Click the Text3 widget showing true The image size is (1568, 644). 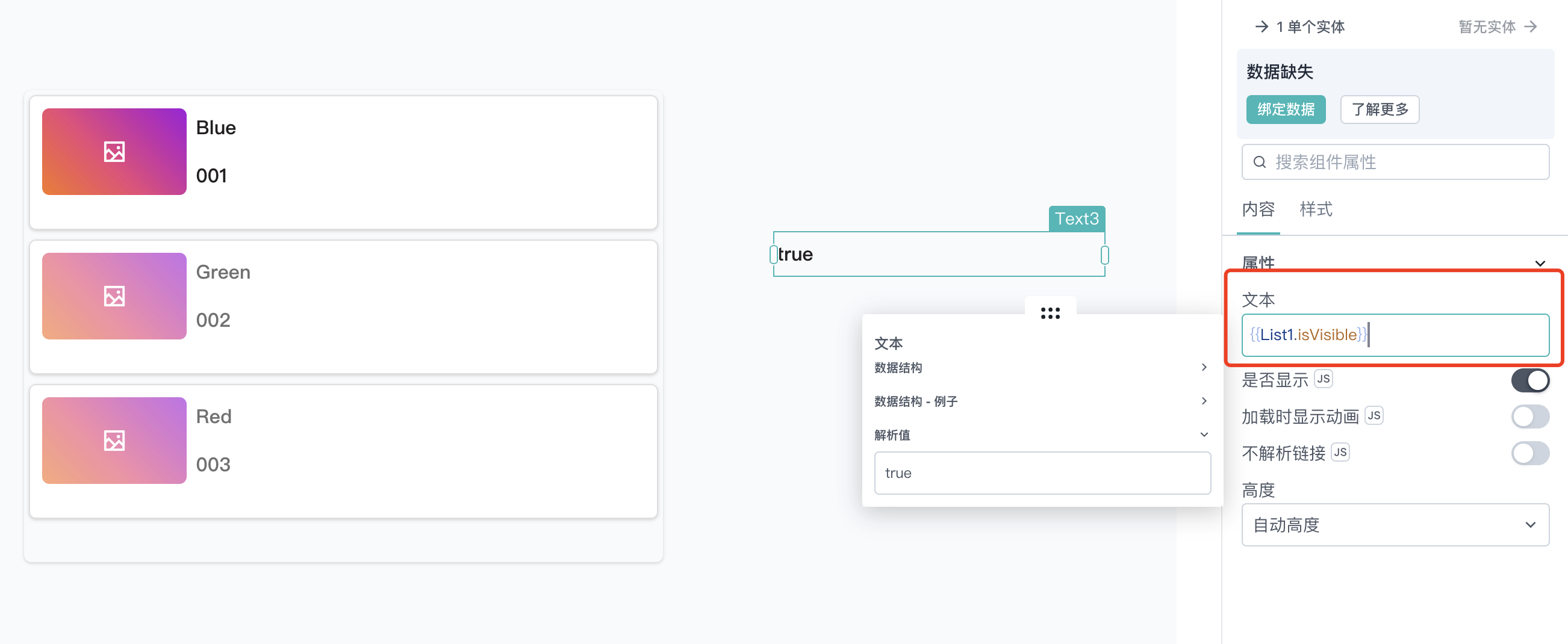point(939,254)
